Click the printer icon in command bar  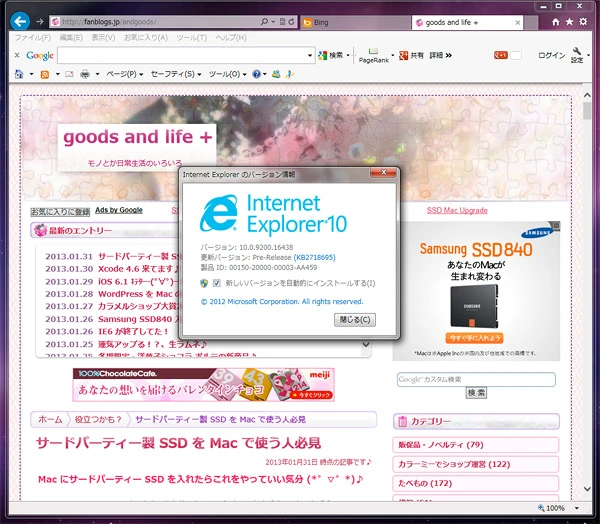(x=85, y=74)
